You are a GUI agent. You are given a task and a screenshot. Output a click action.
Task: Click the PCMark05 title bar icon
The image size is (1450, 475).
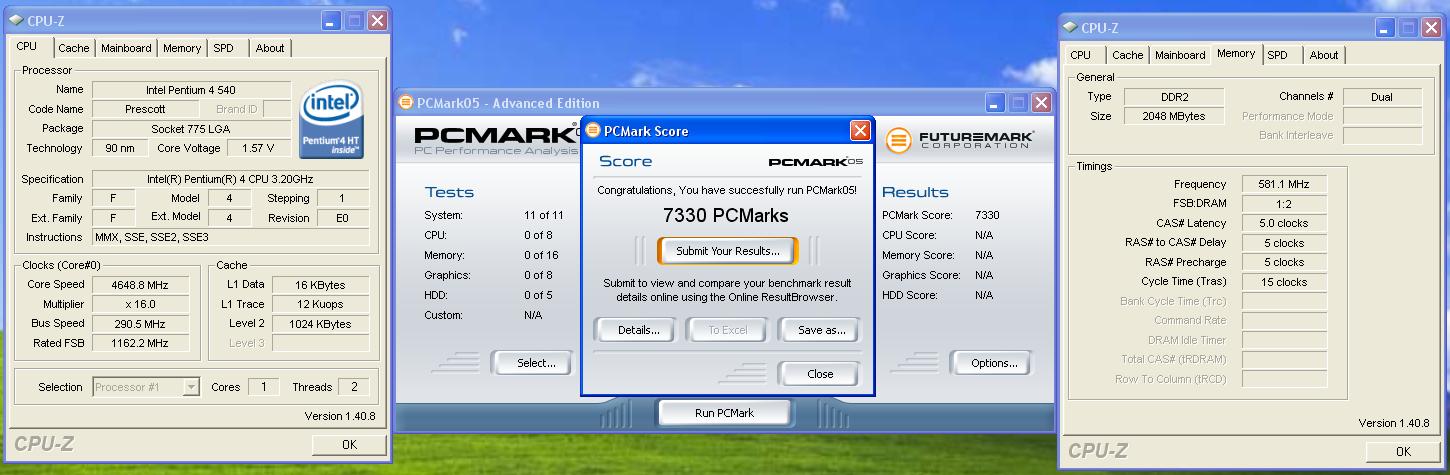pos(406,102)
